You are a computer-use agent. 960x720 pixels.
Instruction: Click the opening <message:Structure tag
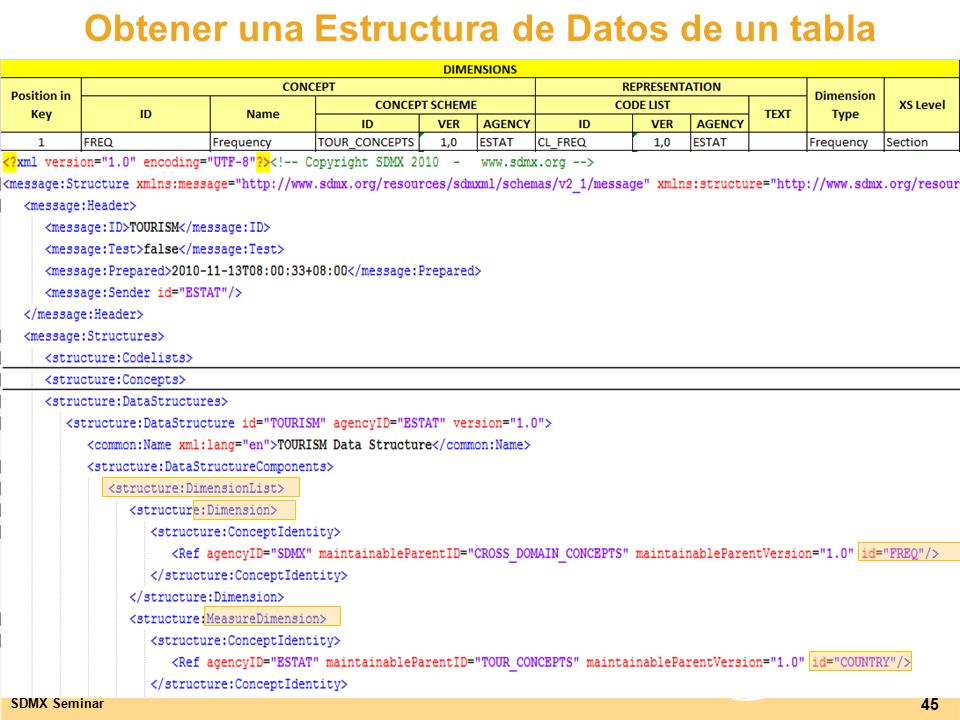[66, 184]
